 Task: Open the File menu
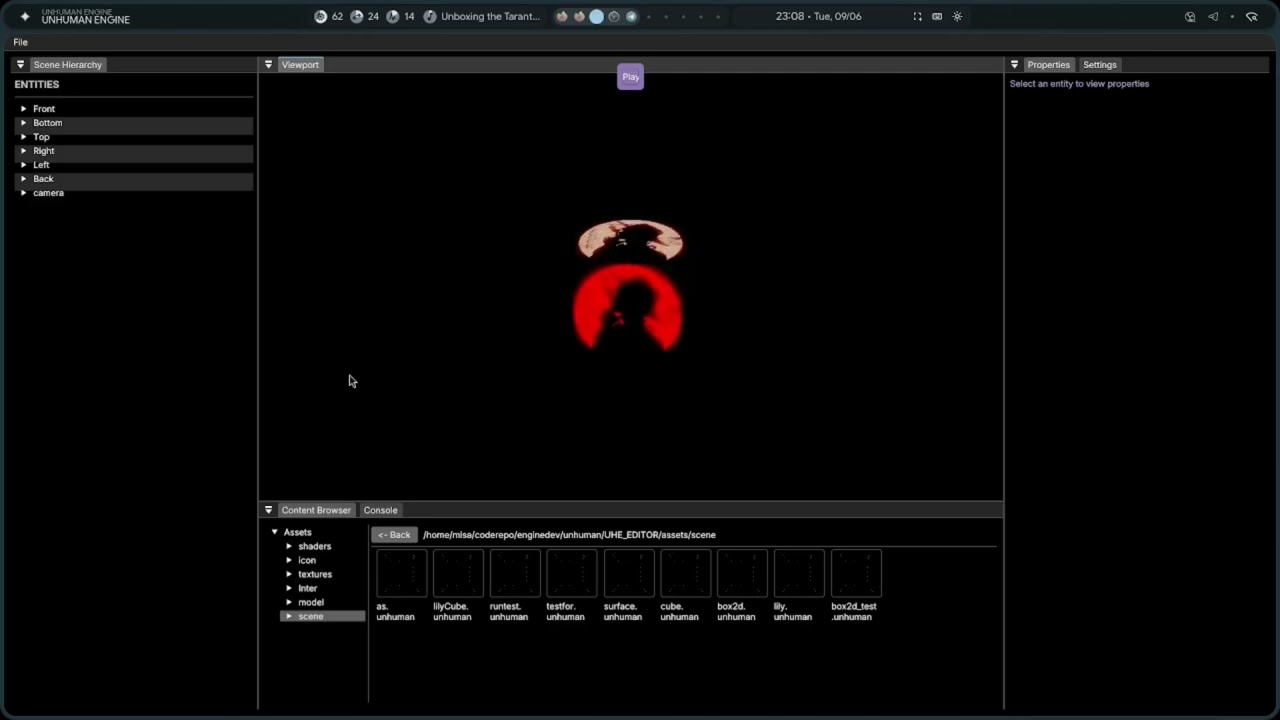20,42
